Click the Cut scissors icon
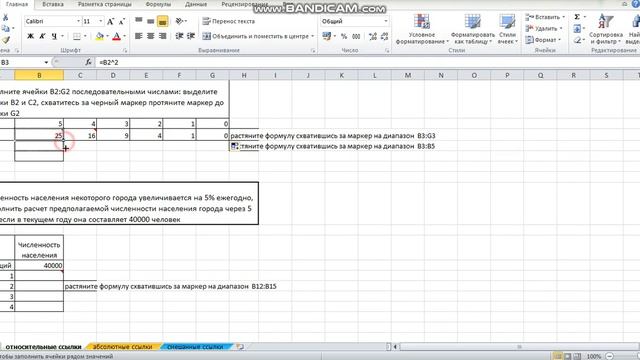The height and width of the screenshot is (360, 640). pos(5,18)
